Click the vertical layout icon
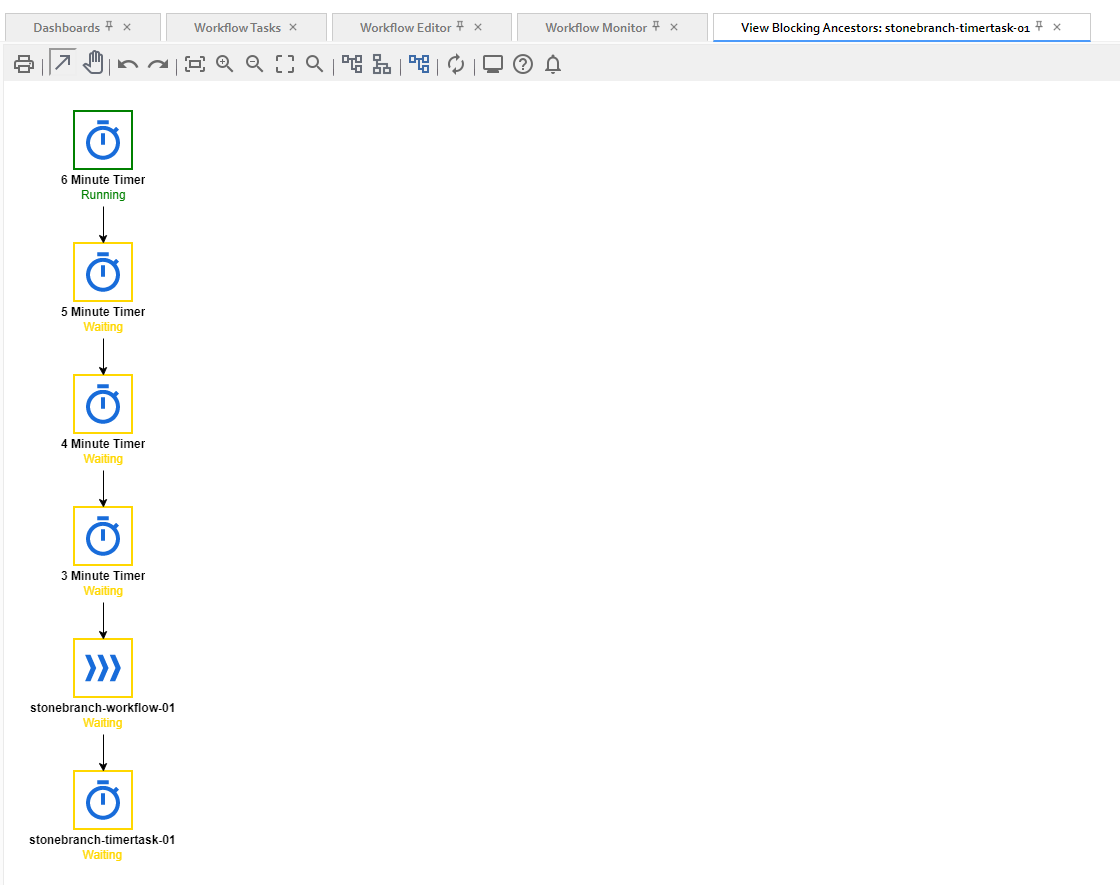1120x885 pixels. (382, 64)
